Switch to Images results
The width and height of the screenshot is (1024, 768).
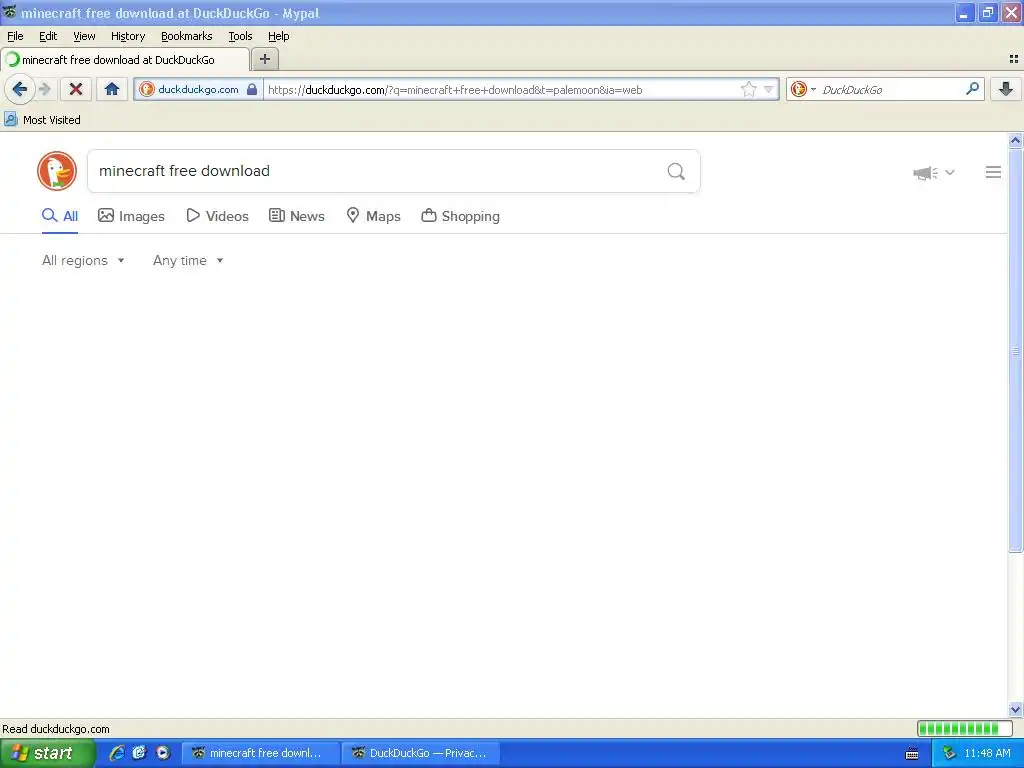[131, 216]
